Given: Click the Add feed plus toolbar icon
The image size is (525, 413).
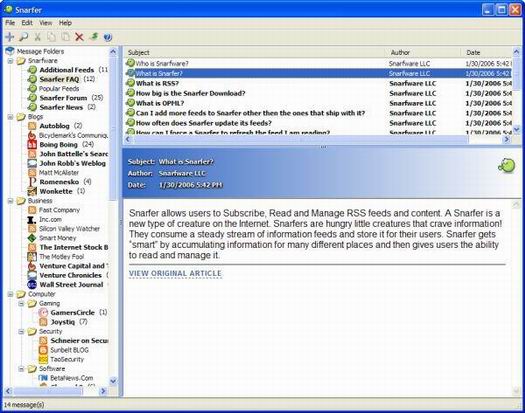Looking at the screenshot, I should (10, 37).
